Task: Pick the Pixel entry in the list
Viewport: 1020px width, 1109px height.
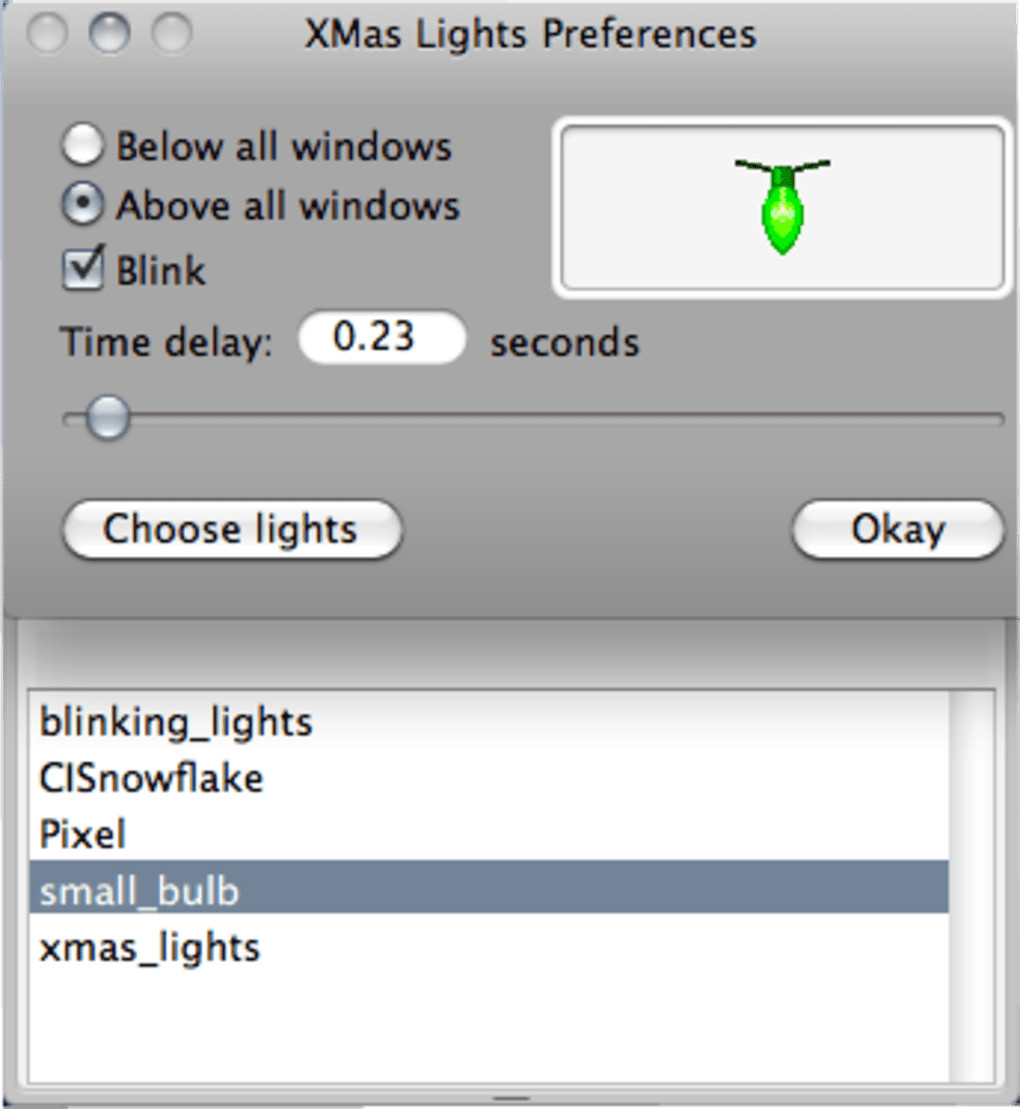Action: click(x=83, y=834)
